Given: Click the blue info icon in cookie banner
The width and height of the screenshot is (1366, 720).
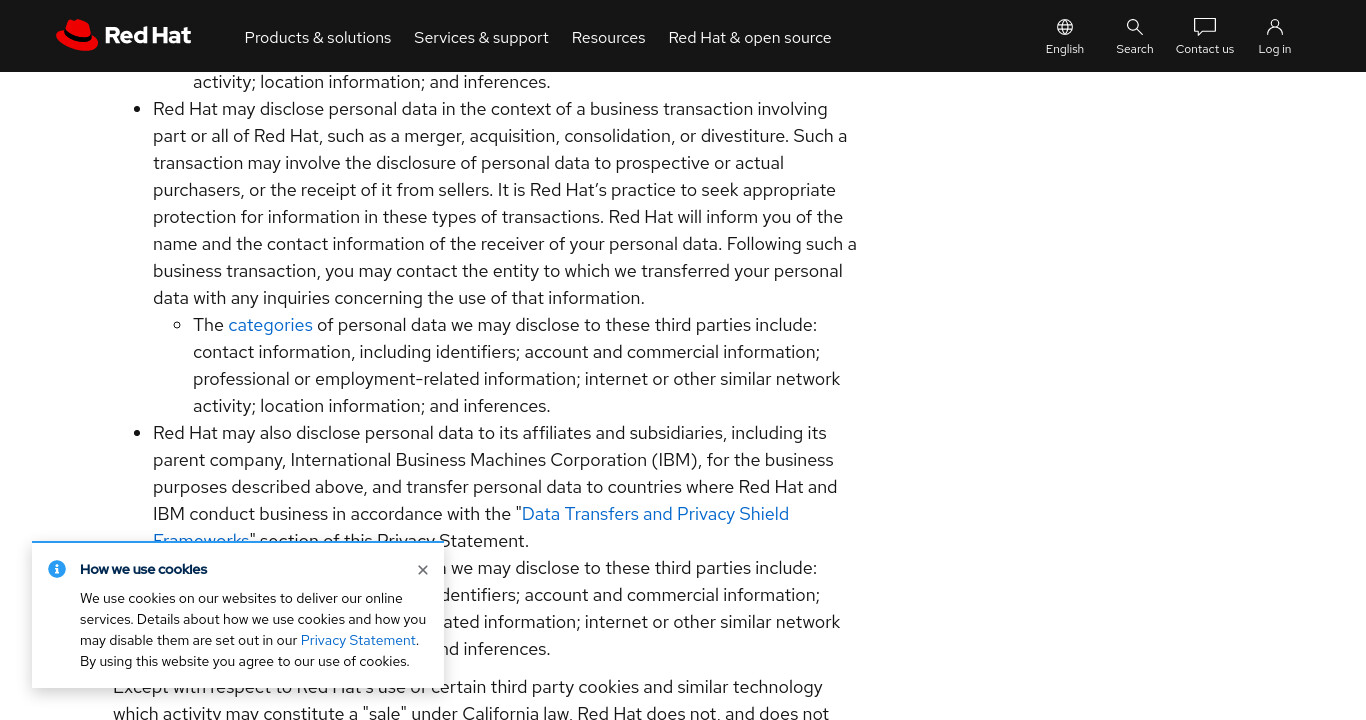Looking at the screenshot, I should click(x=57, y=569).
